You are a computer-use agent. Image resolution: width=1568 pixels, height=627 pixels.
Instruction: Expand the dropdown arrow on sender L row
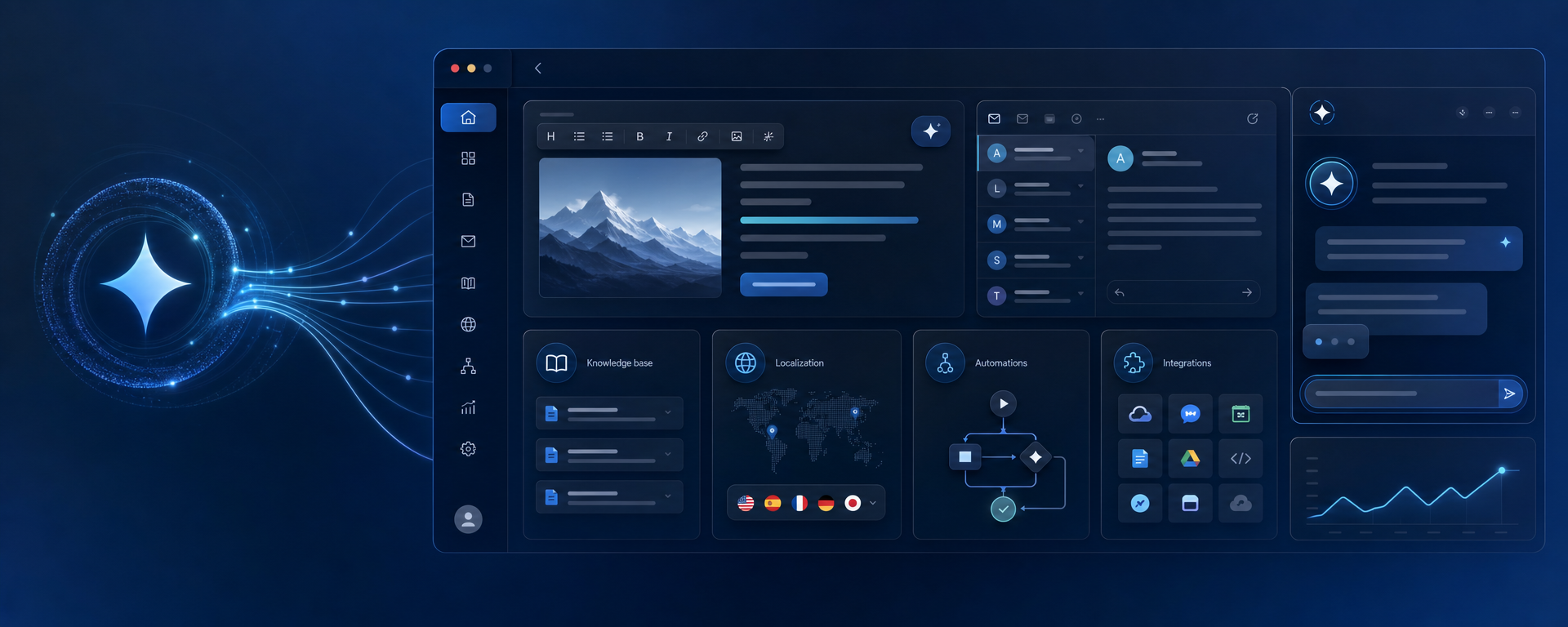click(x=1080, y=186)
